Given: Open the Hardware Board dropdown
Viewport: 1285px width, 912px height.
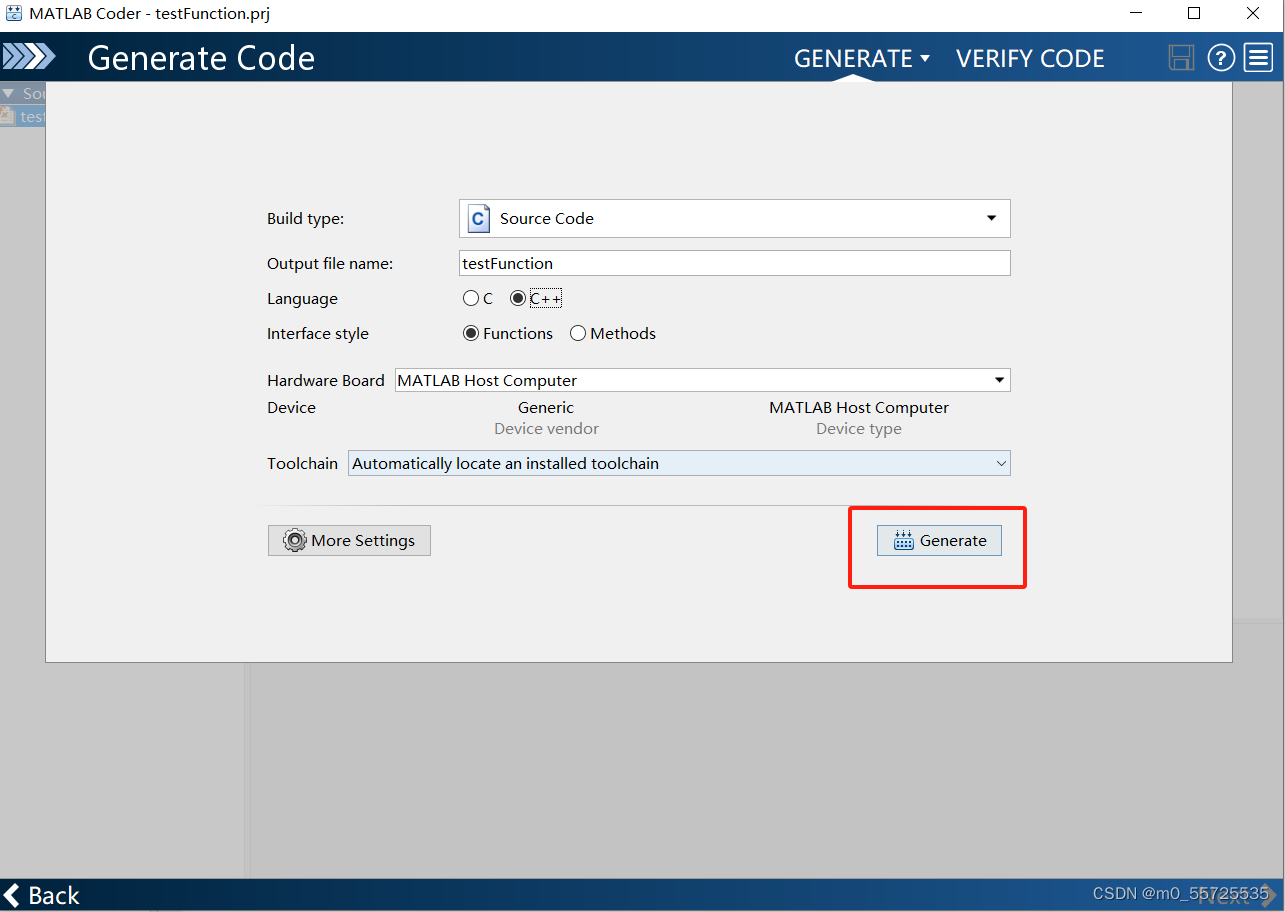Looking at the screenshot, I should (x=999, y=380).
